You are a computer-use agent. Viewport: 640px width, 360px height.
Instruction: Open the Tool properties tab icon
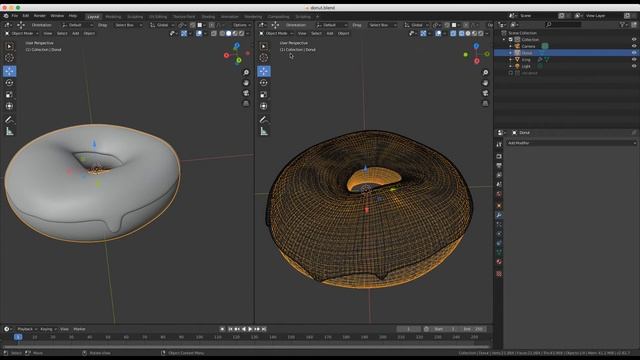coord(499,144)
